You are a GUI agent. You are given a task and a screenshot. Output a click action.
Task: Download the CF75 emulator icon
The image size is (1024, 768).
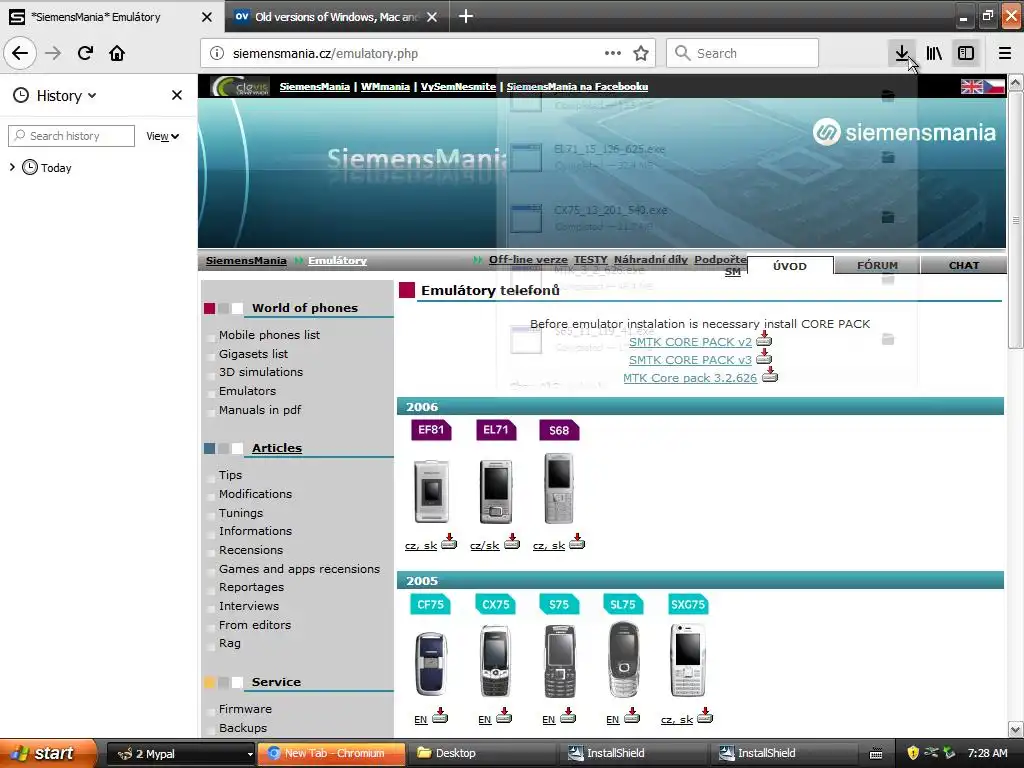click(440, 716)
